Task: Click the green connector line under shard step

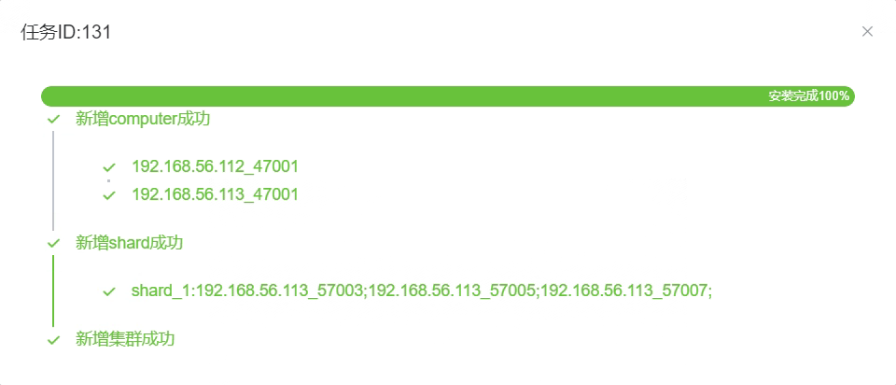Action: pos(53,291)
